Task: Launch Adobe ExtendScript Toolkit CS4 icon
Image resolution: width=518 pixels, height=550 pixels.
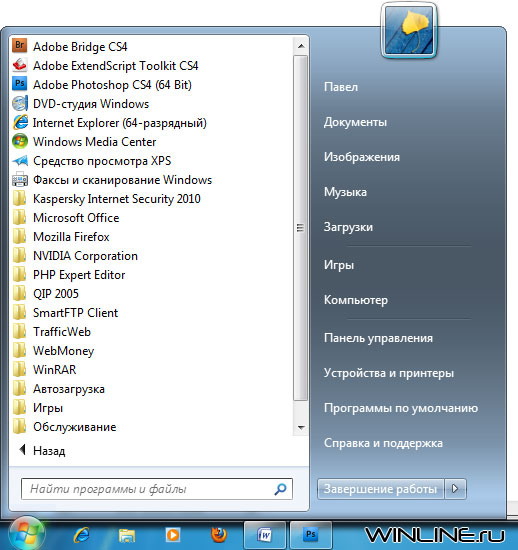Action: 20,65
